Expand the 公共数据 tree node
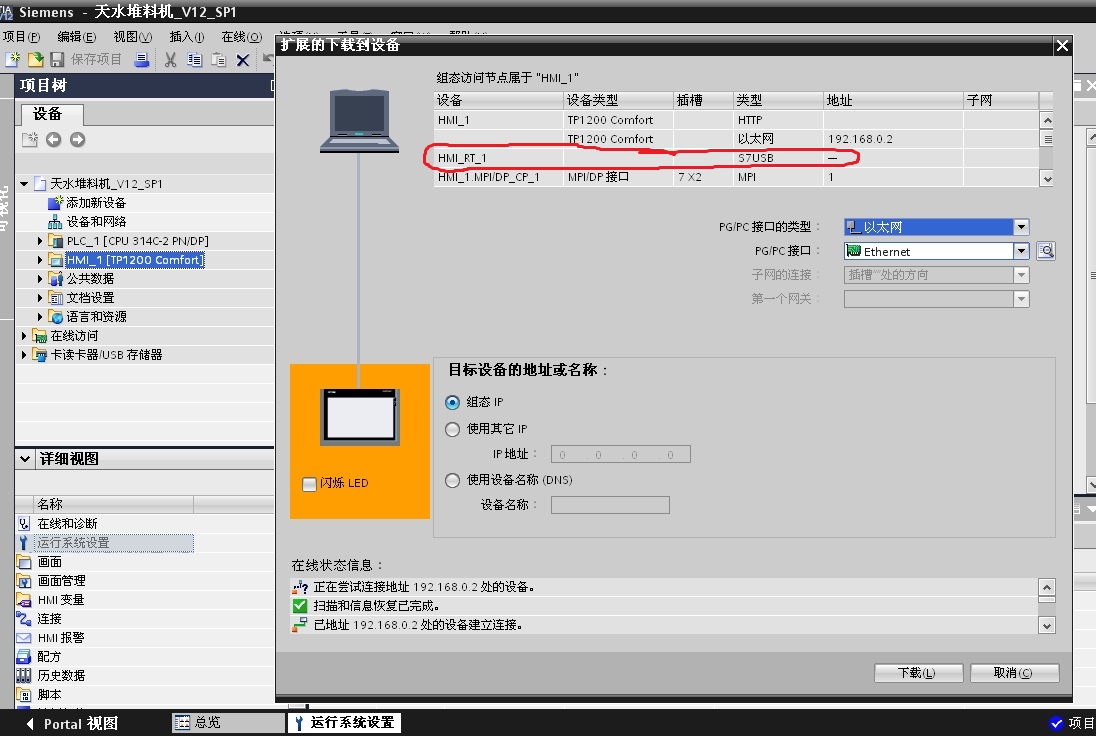This screenshot has width=1096, height=736. [40, 278]
